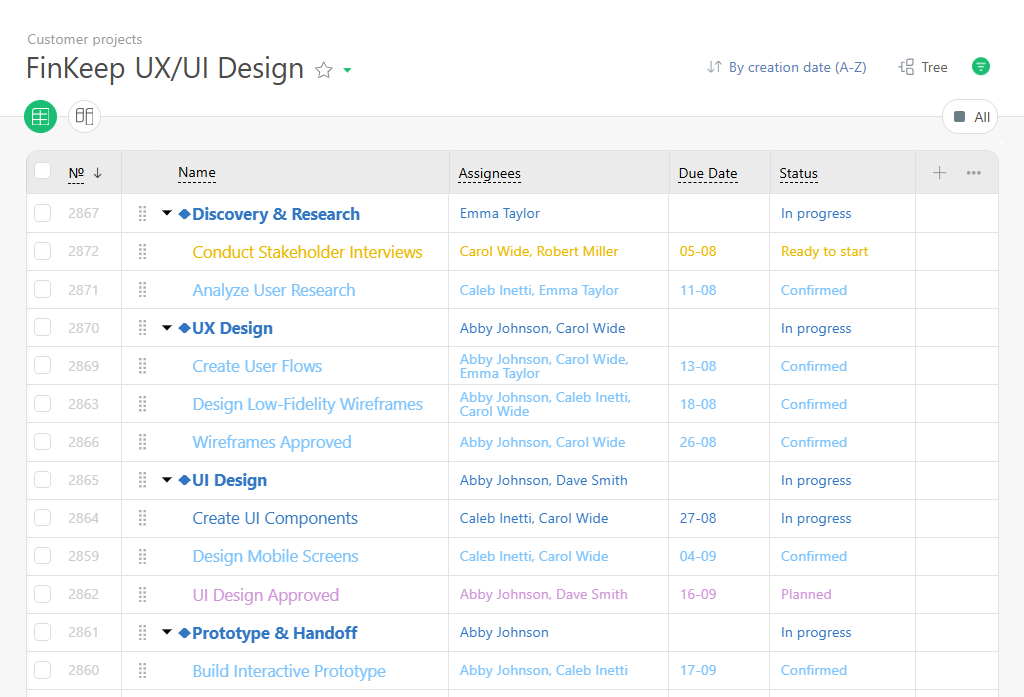This screenshot has height=697, width=1024.
Task: Collapse the Discovery & Research group
Action: pos(167,213)
